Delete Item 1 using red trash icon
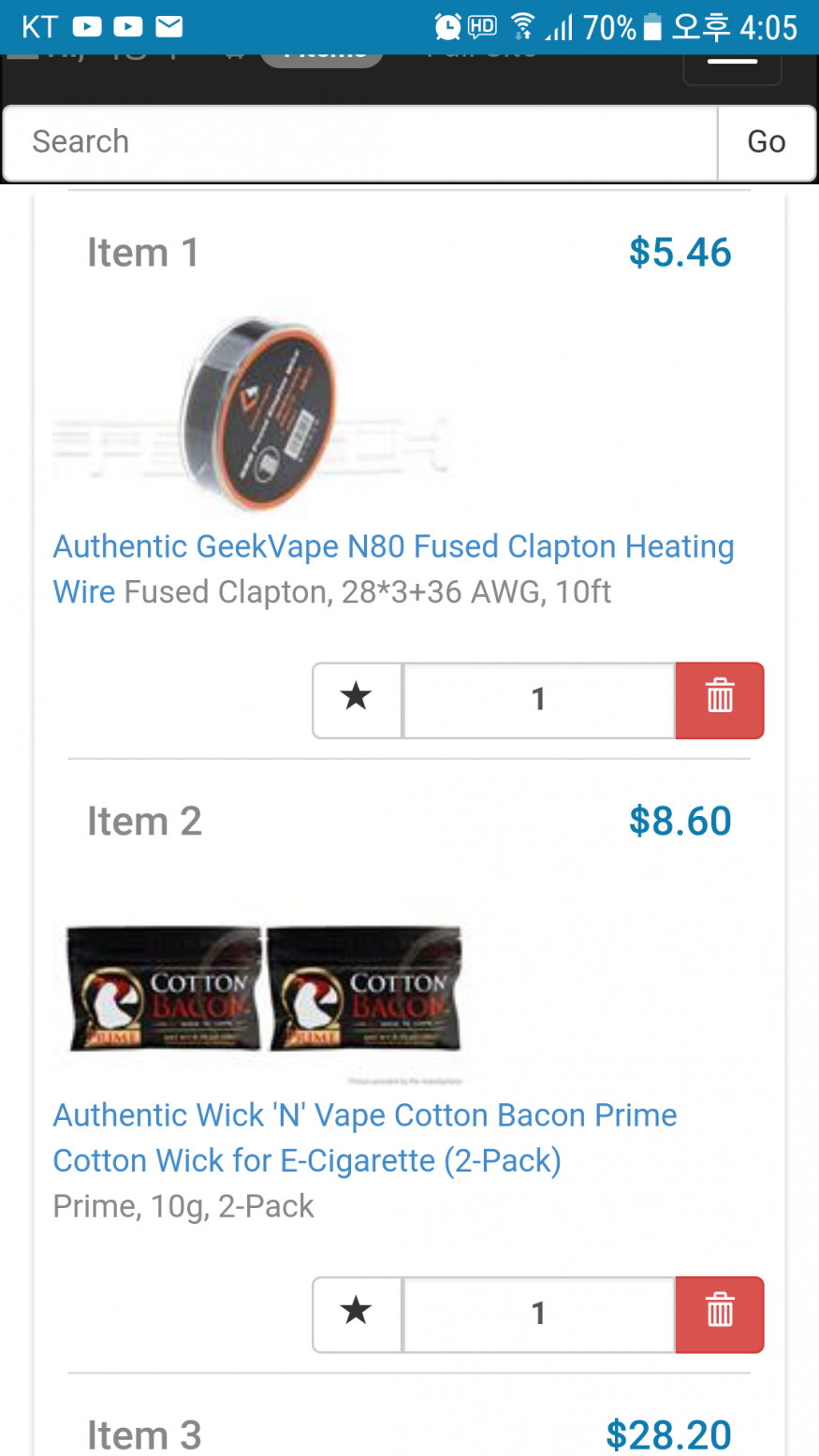The width and height of the screenshot is (819, 1456). pos(719,699)
